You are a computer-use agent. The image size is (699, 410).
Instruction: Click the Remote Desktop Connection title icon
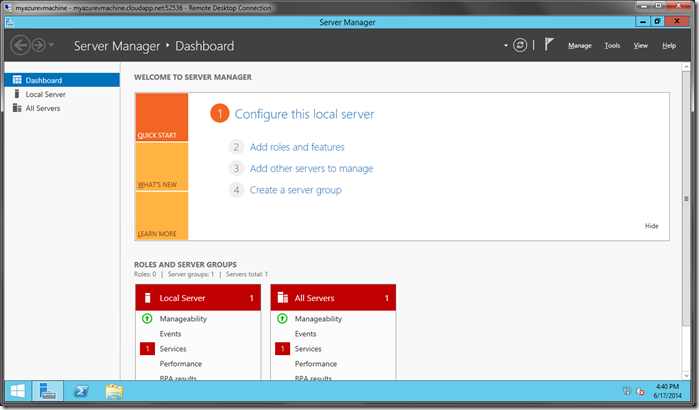coord(8,8)
